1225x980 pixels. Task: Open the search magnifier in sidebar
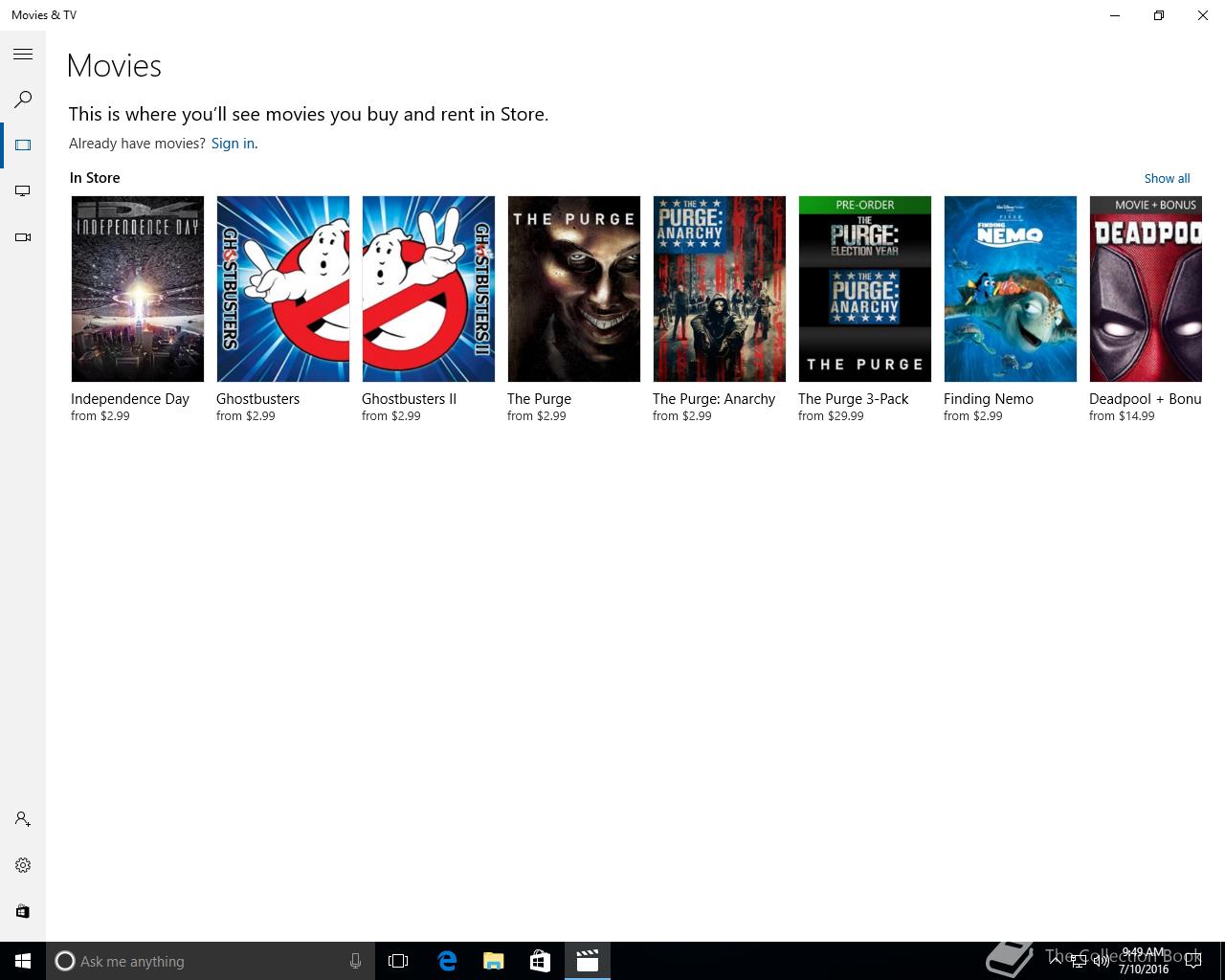pos(23,100)
